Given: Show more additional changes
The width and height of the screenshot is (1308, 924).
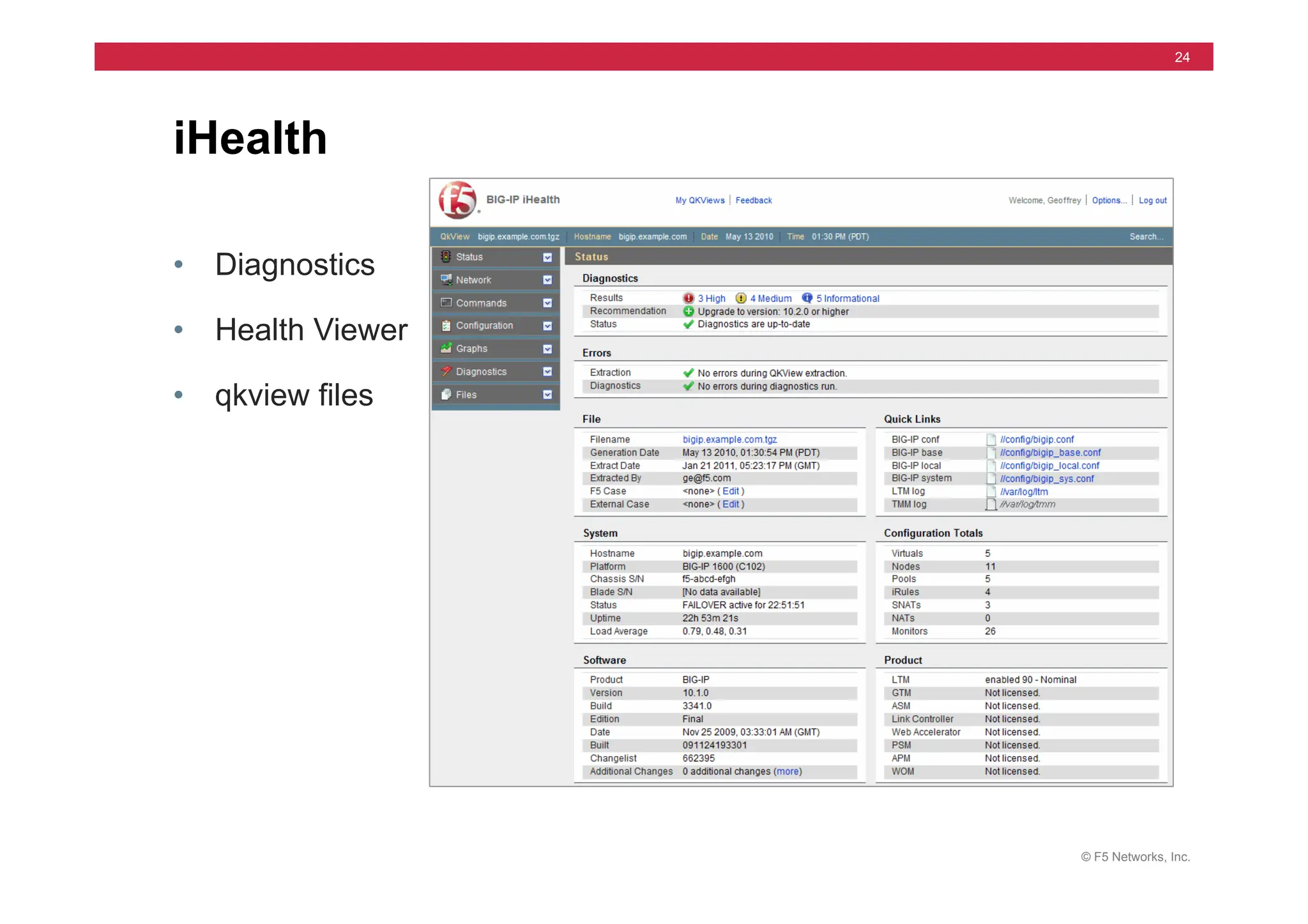Looking at the screenshot, I should click(x=787, y=771).
